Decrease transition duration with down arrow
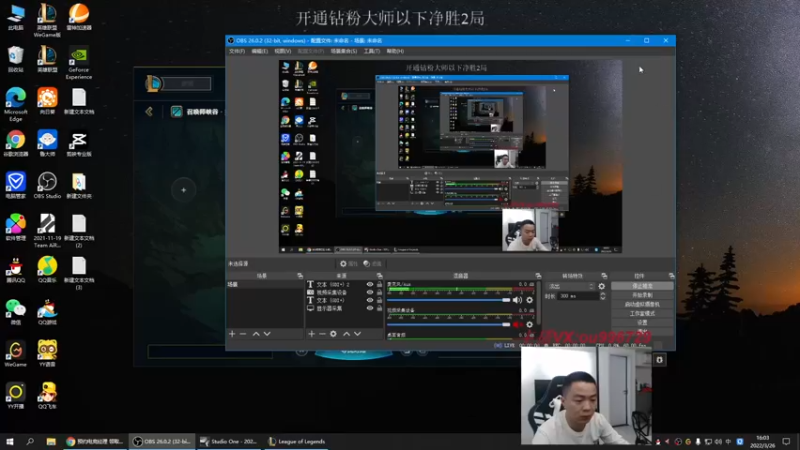The height and width of the screenshot is (450, 800). (603, 298)
